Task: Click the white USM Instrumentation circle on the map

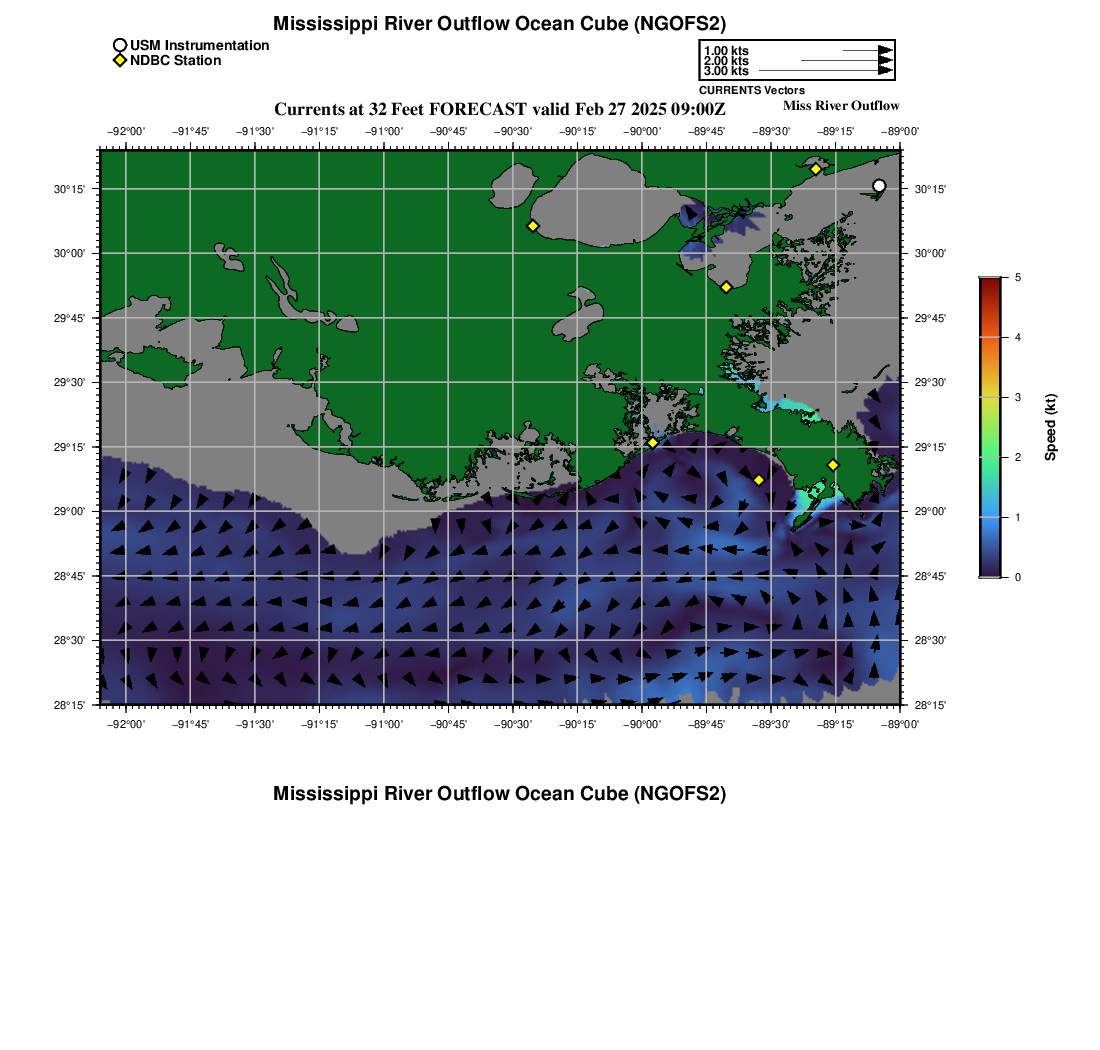Action: [x=879, y=186]
